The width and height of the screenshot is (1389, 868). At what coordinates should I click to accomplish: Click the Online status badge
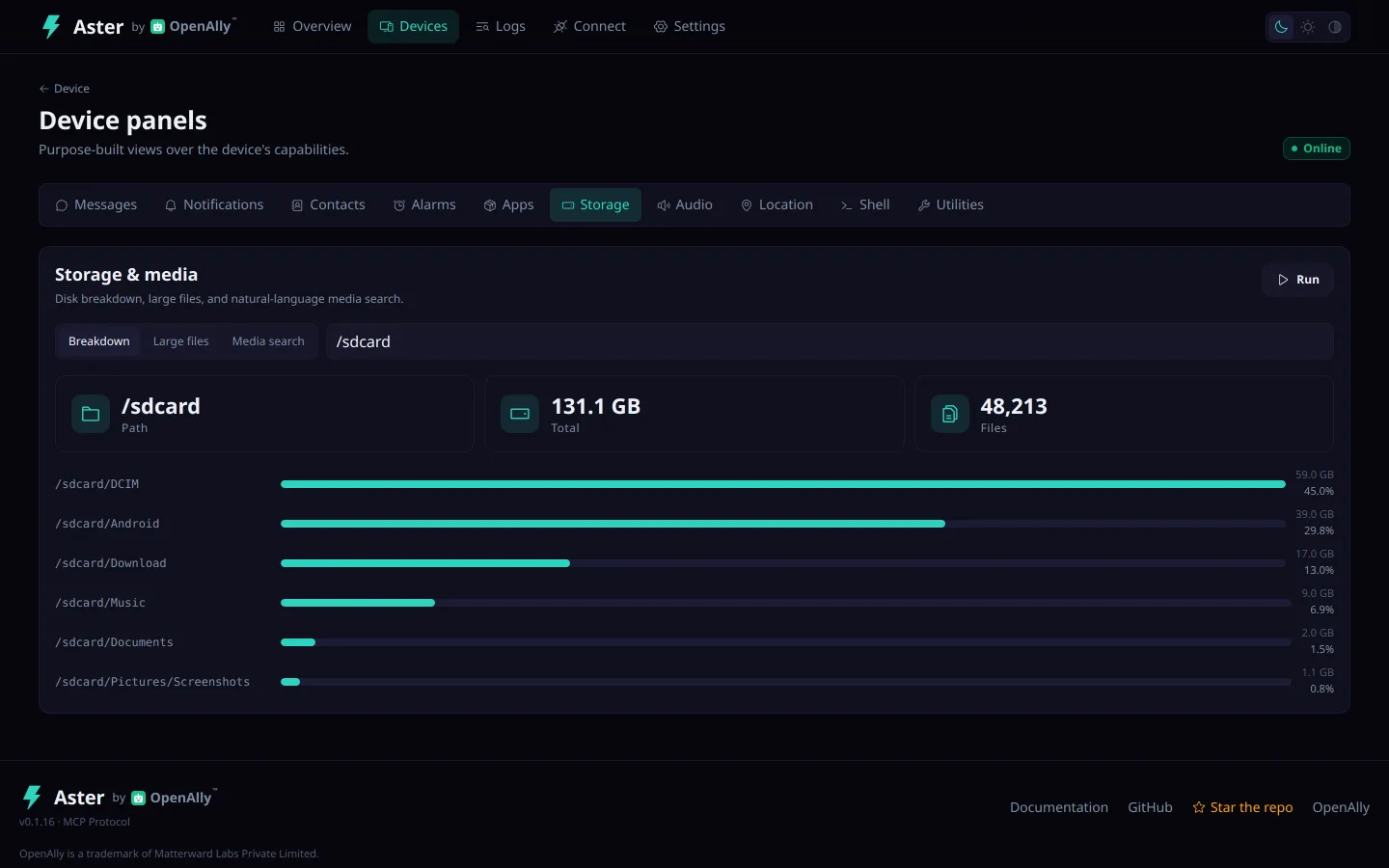(1317, 149)
